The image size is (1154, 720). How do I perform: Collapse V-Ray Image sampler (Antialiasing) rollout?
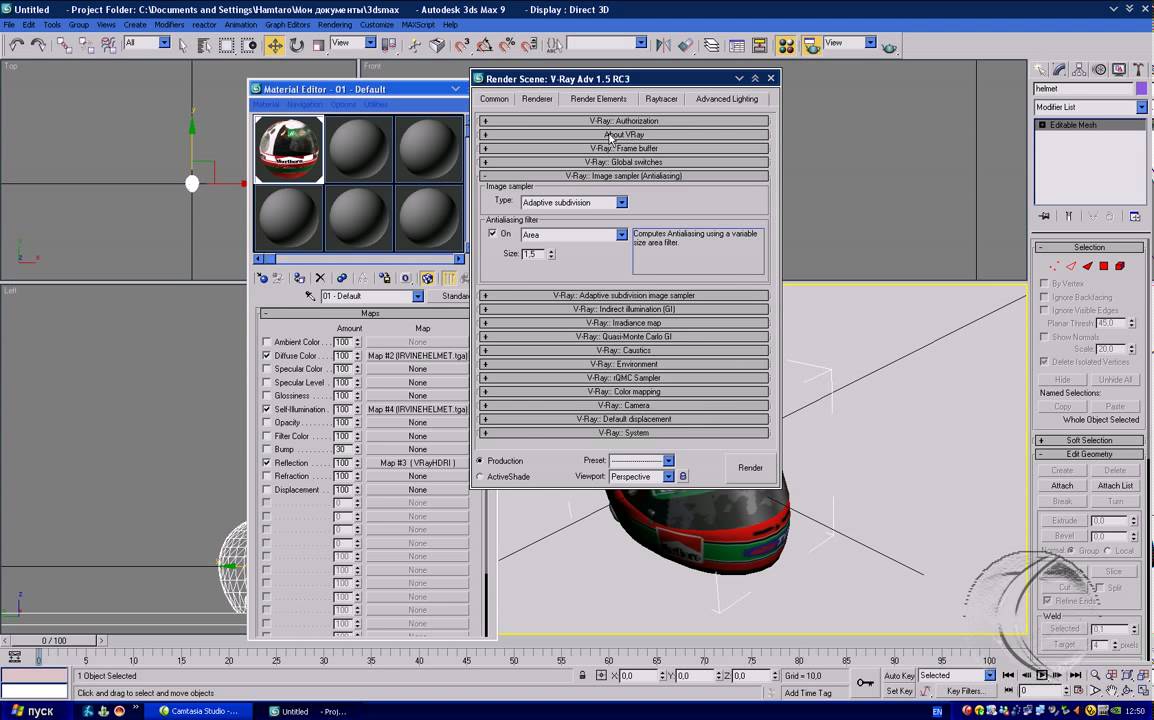[x=624, y=176]
